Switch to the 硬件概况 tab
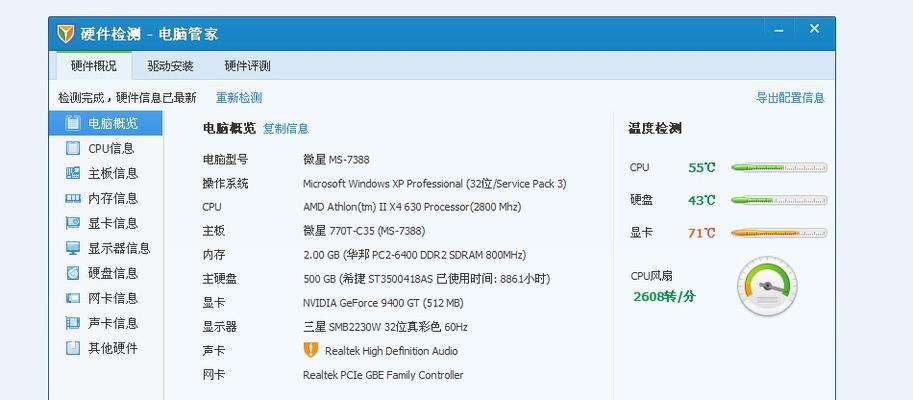 [x=94, y=66]
